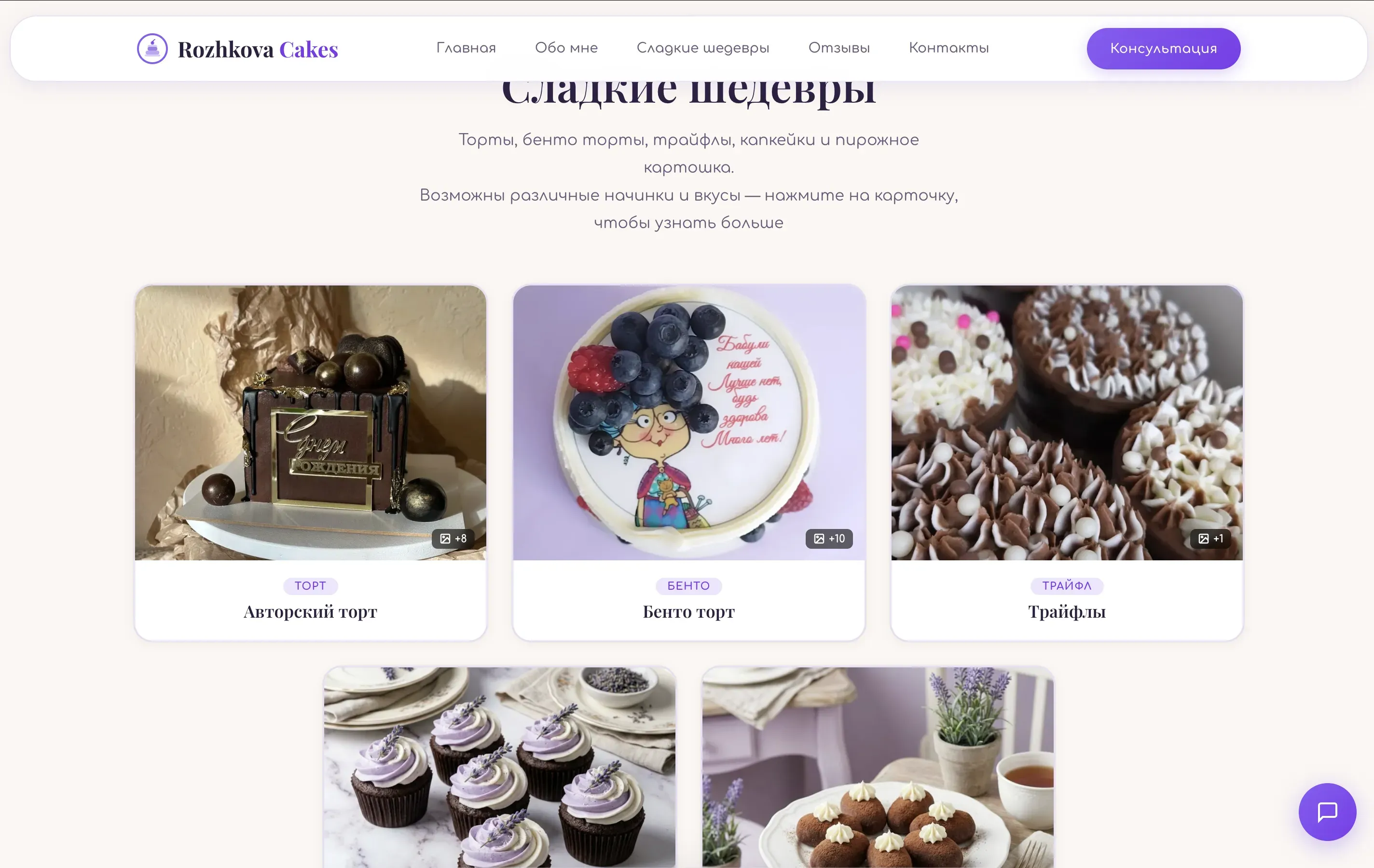This screenshot has height=868, width=1374.
Task: Click the Авторский торт card title
Action: (310, 612)
